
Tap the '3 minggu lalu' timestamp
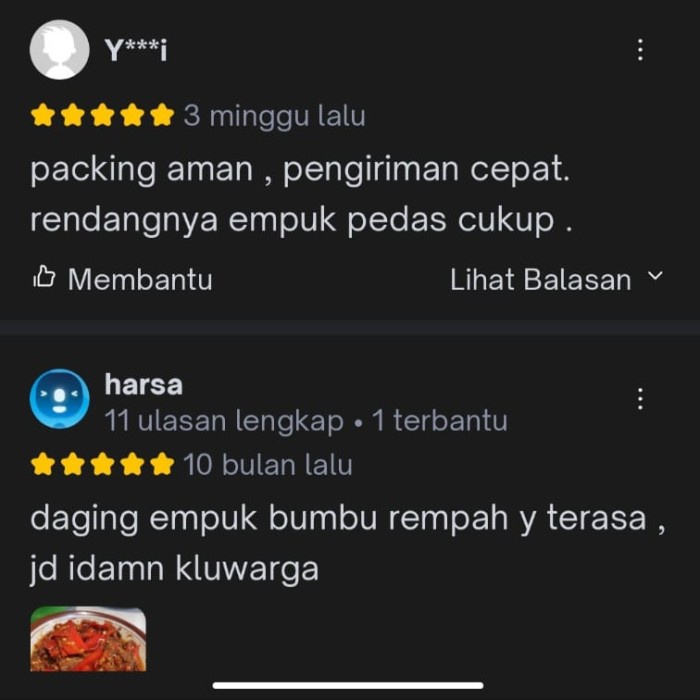(275, 116)
